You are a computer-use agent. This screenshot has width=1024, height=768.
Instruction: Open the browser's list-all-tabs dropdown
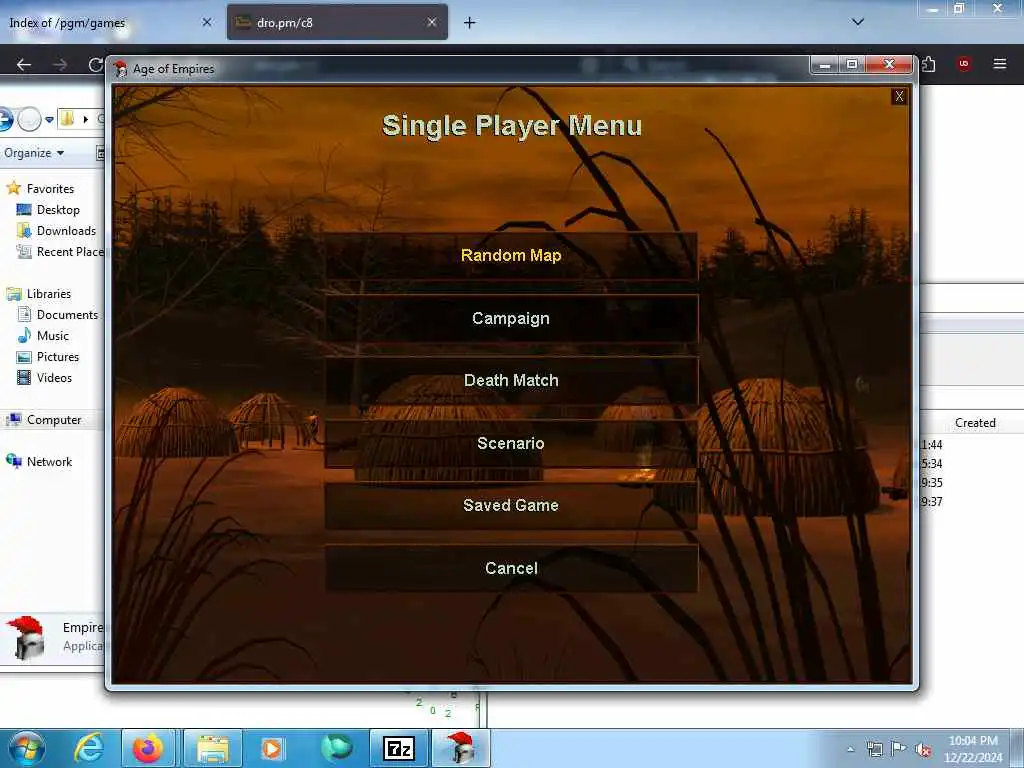tap(858, 22)
